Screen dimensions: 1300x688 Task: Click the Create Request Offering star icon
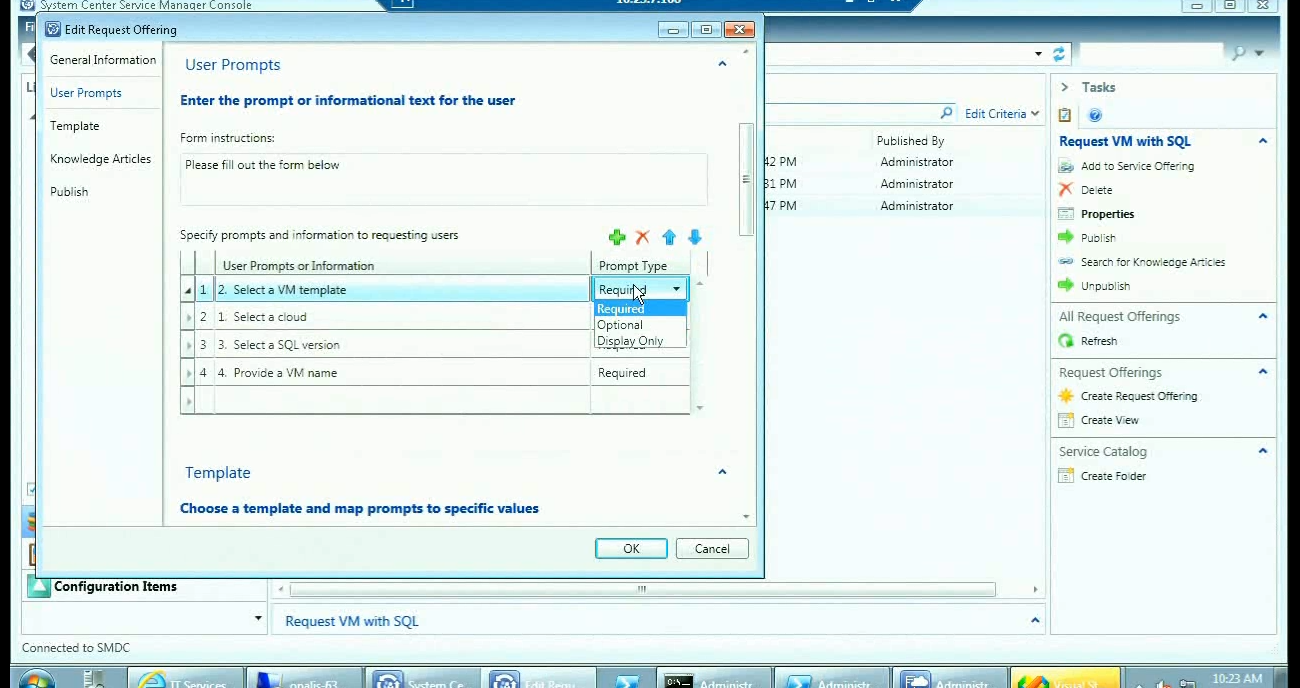pos(1066,396)
